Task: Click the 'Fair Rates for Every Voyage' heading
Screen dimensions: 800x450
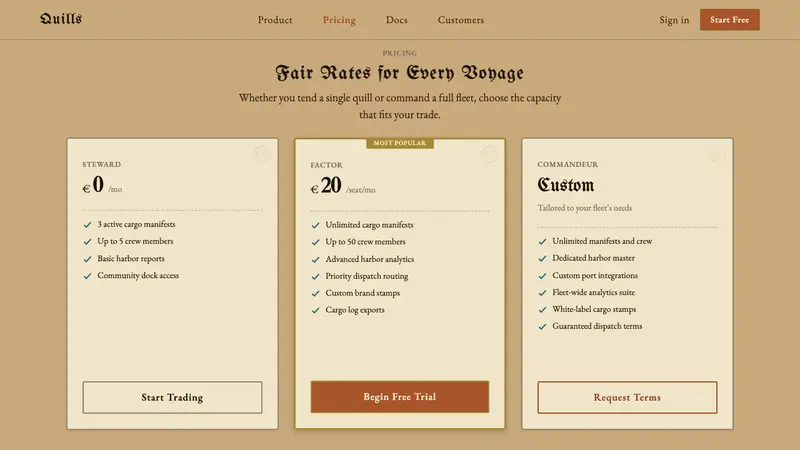Action: tap(399, 72)
